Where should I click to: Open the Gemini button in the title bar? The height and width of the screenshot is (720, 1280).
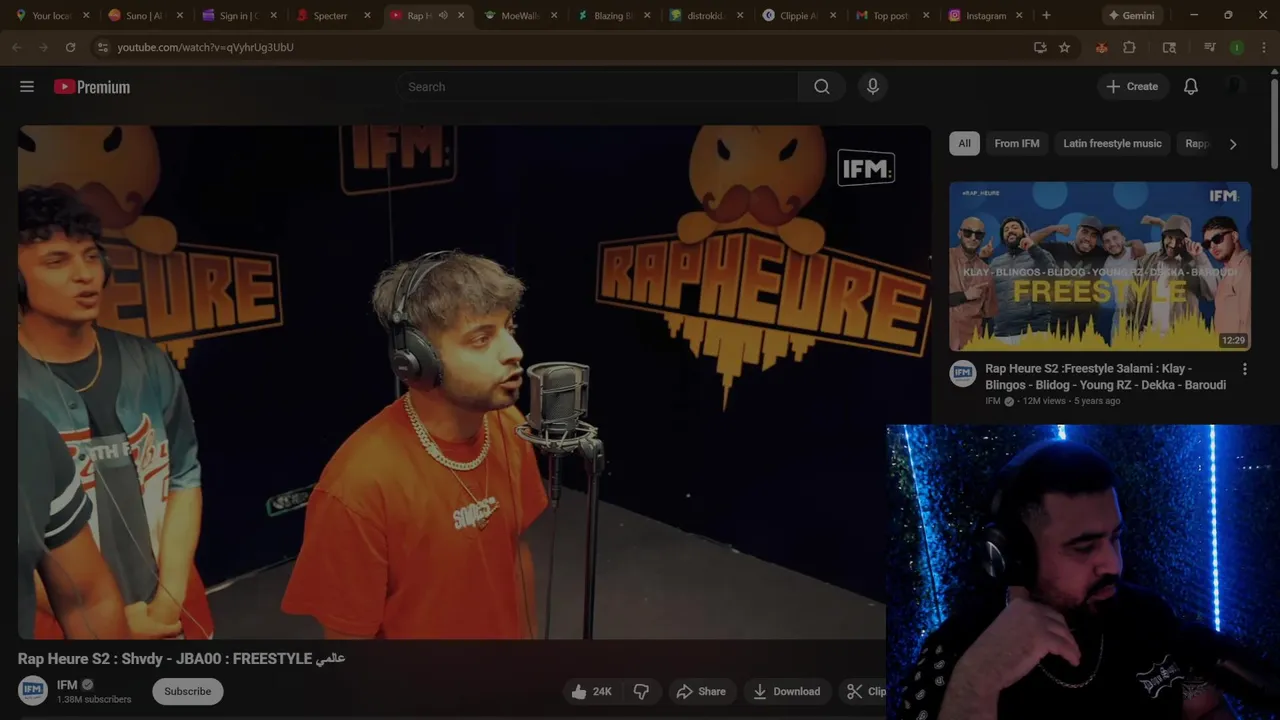(x=1130, y=15)
